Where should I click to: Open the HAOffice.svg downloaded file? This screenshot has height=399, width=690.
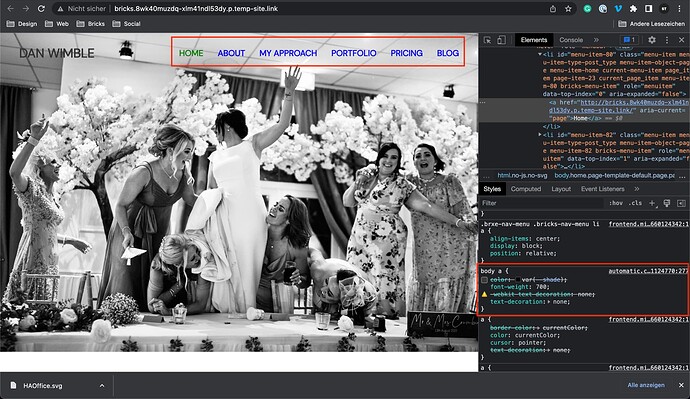(x=43, y=386)
